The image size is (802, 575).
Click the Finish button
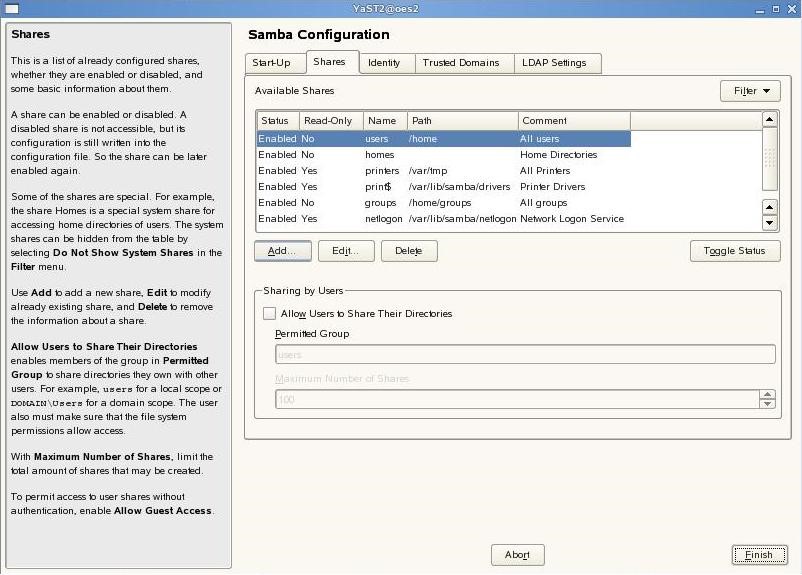click(x=759, y=555)
